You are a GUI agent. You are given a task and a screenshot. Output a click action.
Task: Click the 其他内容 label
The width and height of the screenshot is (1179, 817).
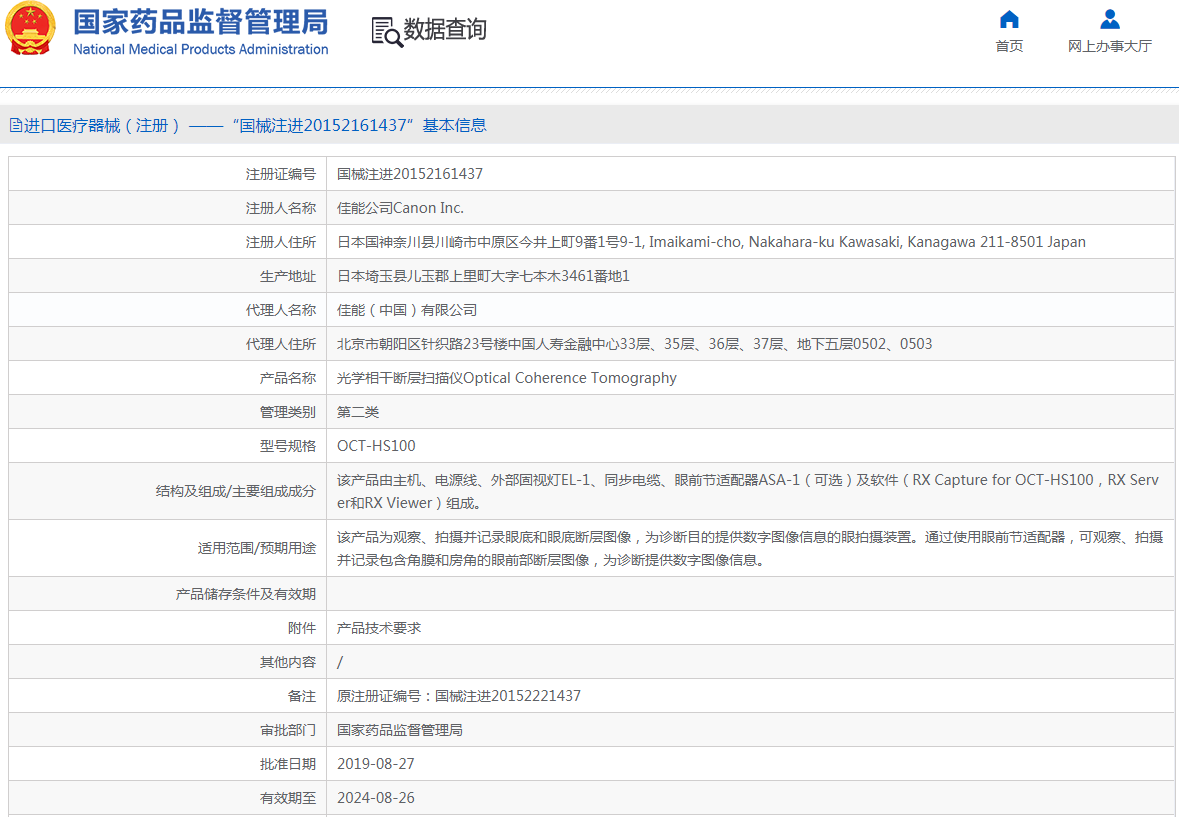[x=288, y=662]
